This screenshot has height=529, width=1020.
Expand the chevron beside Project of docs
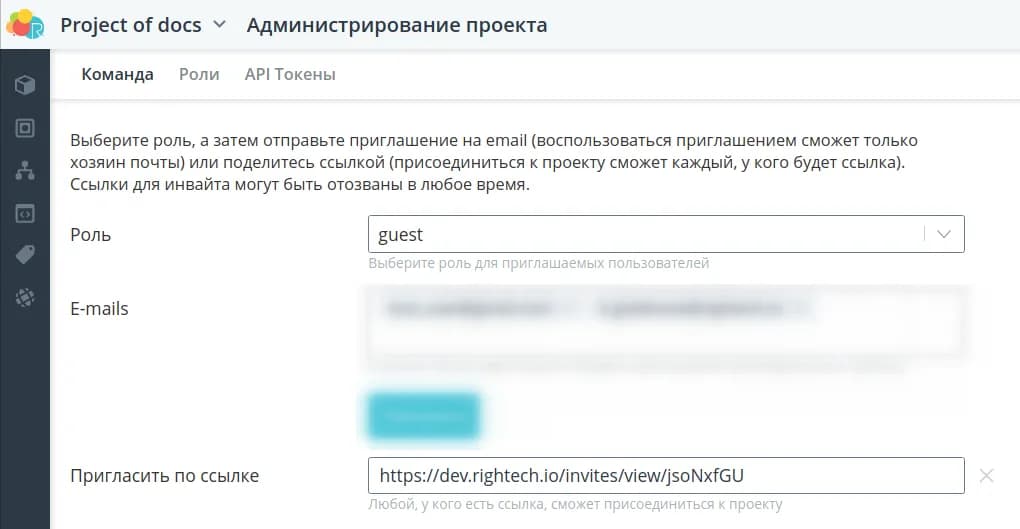[220, 25]
